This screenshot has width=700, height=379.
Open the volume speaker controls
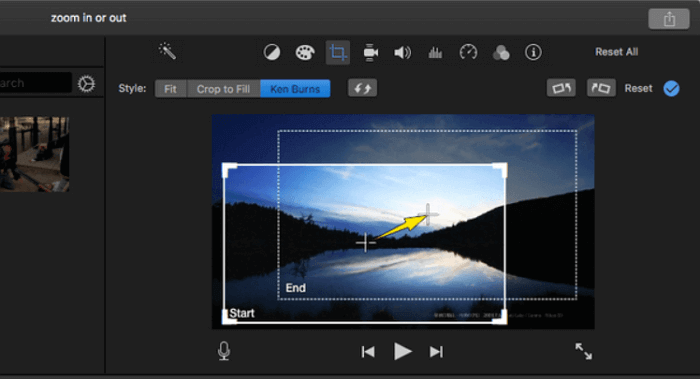402,52
